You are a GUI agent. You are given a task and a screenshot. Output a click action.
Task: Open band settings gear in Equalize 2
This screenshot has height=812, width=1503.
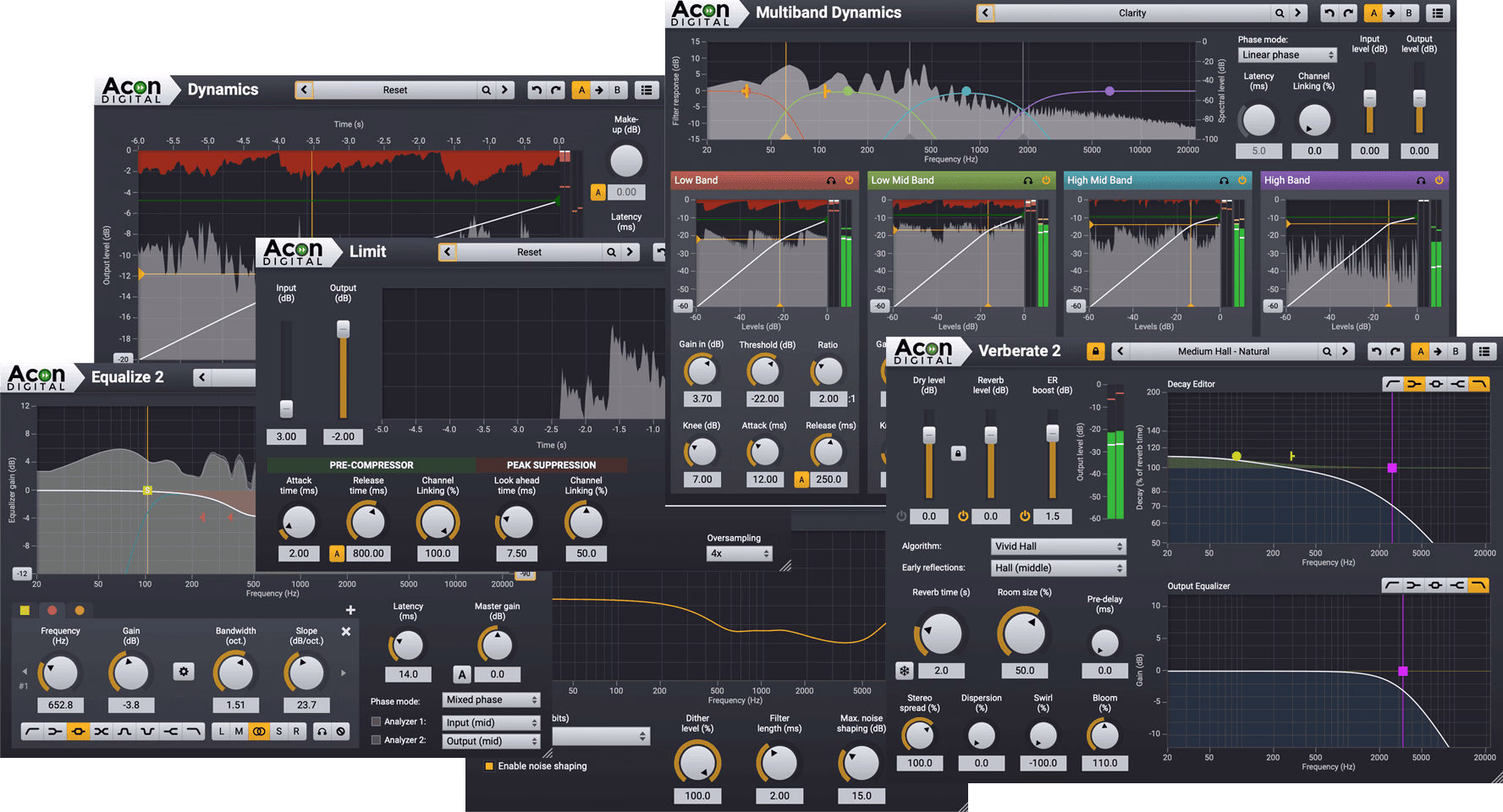[184, 672]
